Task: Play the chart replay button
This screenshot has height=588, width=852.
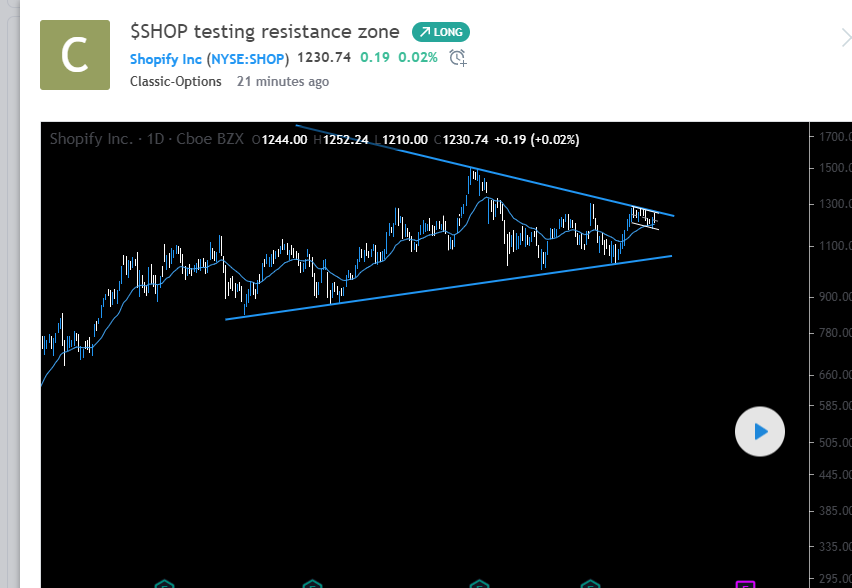Action: point(760,431)
